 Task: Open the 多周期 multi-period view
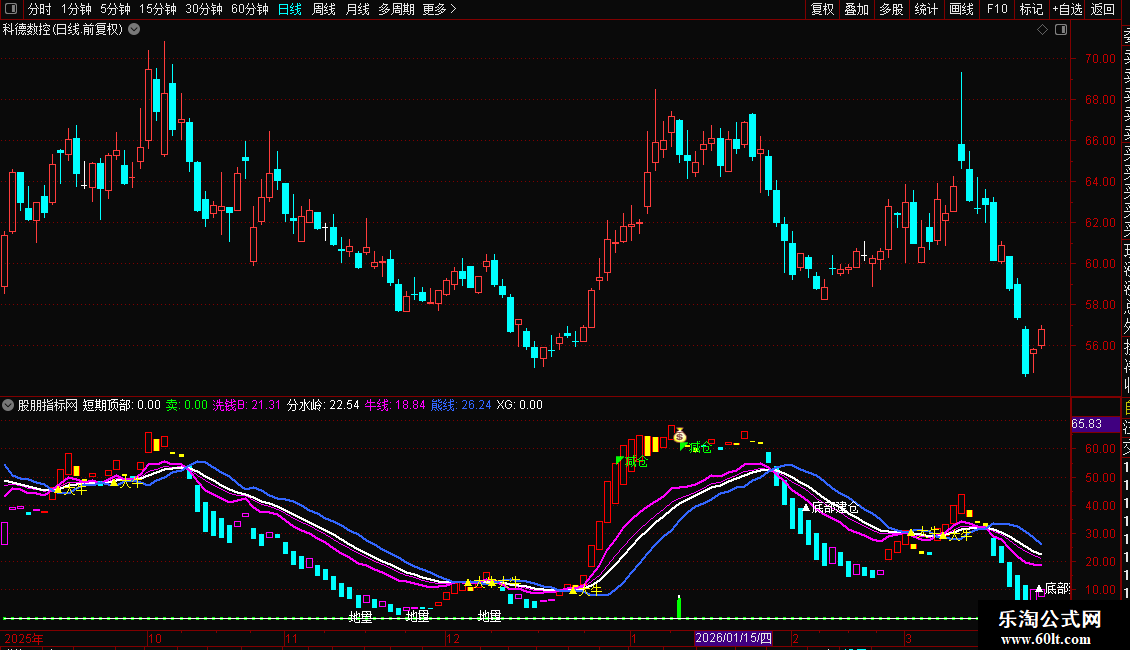click(396, 9)
